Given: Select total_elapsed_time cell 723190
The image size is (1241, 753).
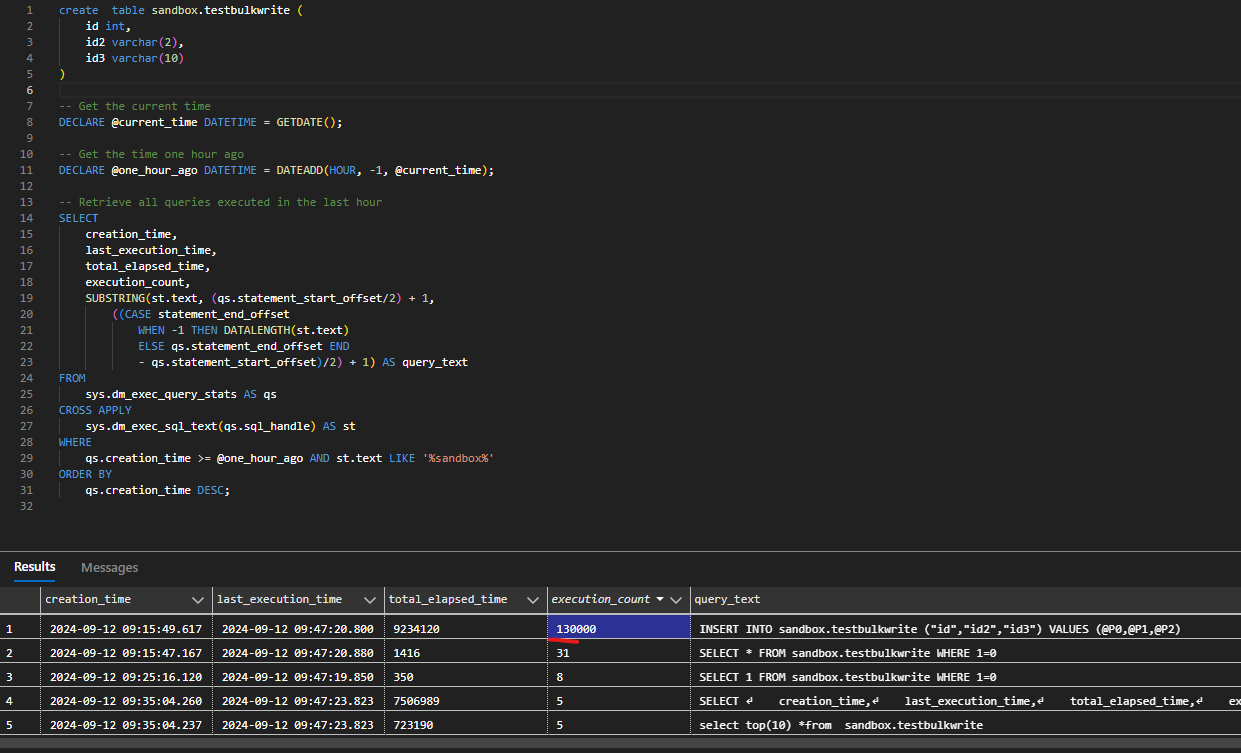Looking at the screenshot, I should coord(466,725).
